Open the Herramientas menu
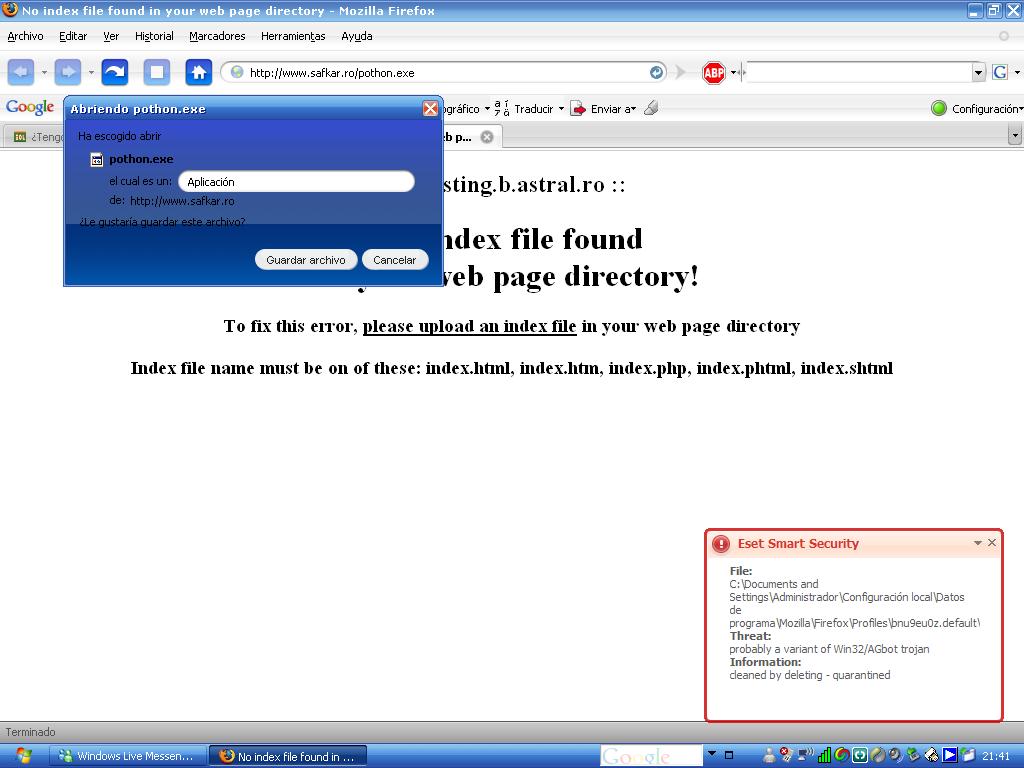This screenshot has height=768, width=1024. (293, 36)
